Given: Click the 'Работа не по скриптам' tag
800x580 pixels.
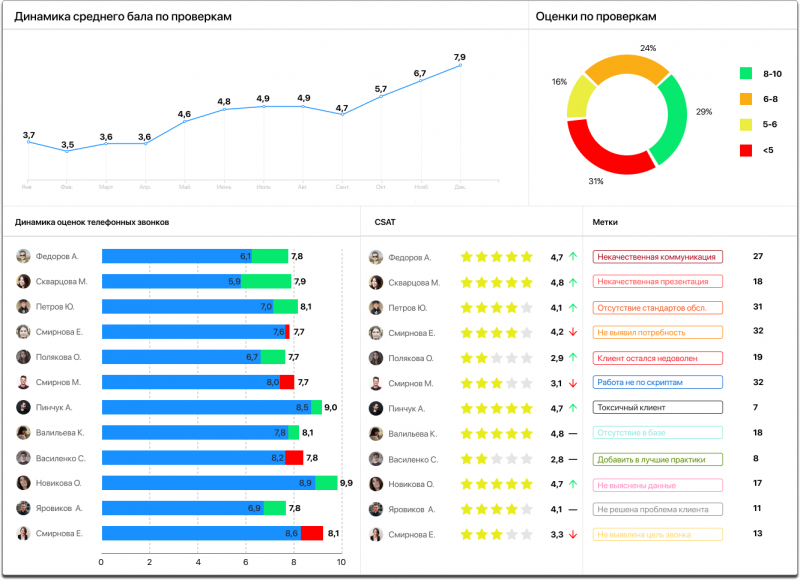Looking at the screenshot, I should [x=657, y=383].
